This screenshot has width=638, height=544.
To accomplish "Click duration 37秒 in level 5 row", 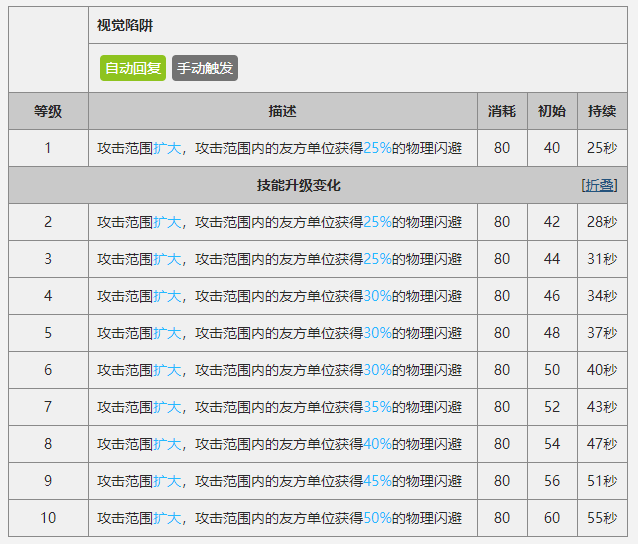I will 602,333.
